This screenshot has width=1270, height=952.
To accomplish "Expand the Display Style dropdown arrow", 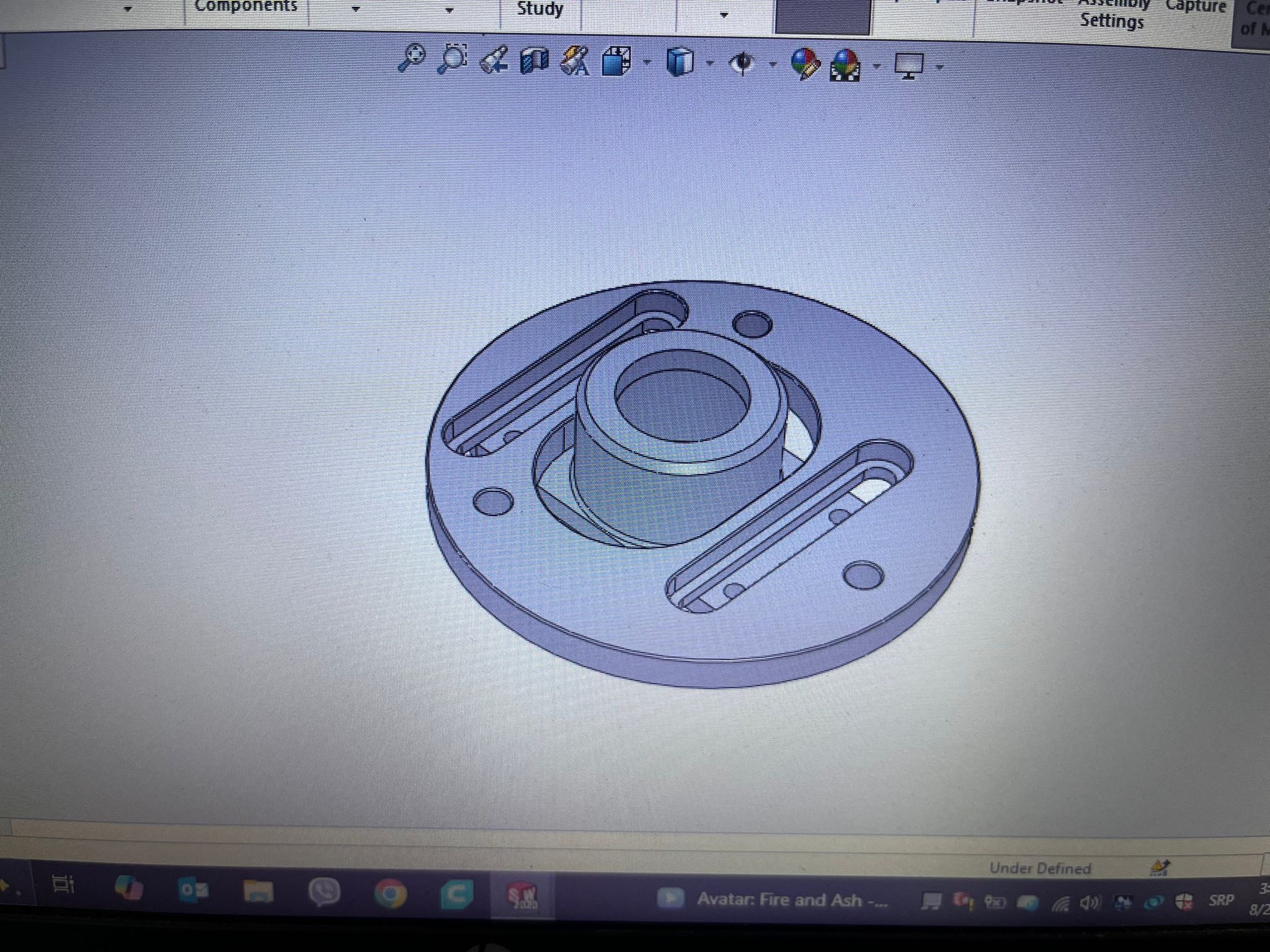I will (710, 63).
